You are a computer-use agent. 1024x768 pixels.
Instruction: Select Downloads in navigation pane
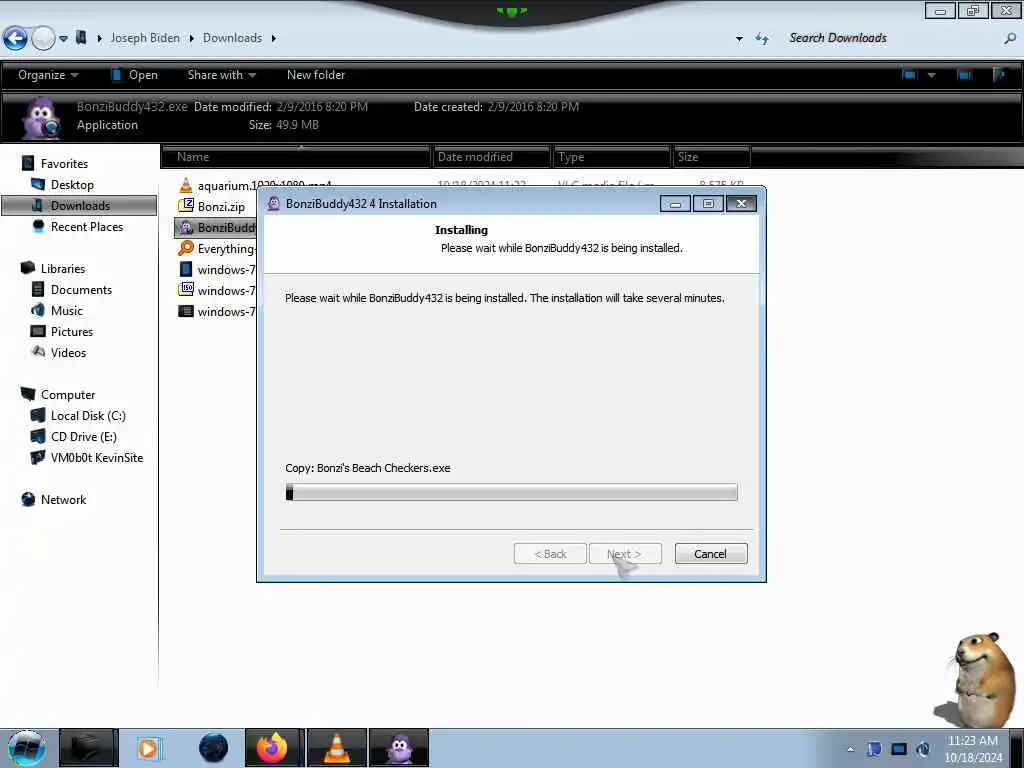[x=80, y=206]
